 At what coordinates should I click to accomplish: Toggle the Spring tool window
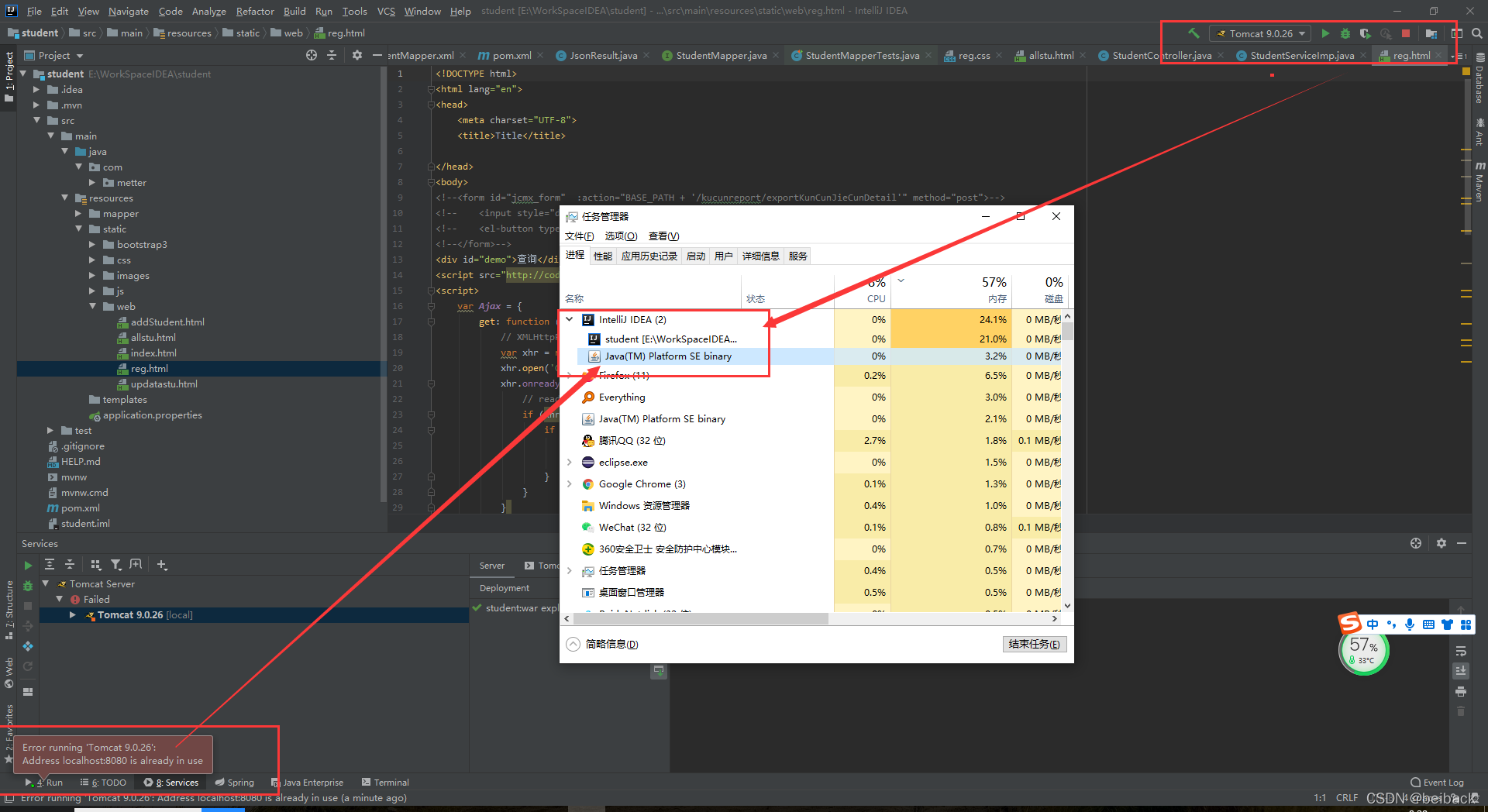(235, 783)
